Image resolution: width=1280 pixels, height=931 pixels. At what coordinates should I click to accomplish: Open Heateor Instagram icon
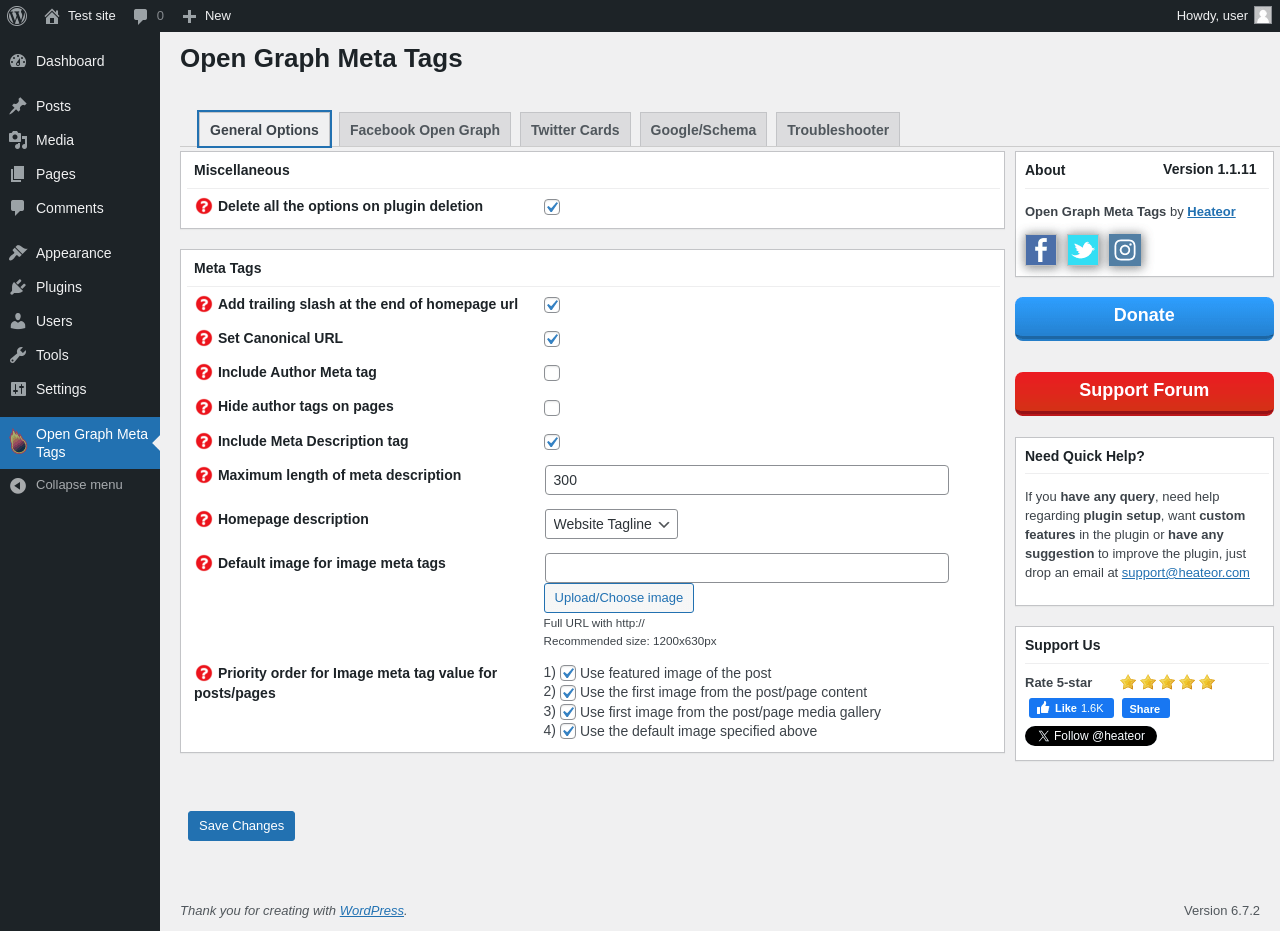[1125, 250]
